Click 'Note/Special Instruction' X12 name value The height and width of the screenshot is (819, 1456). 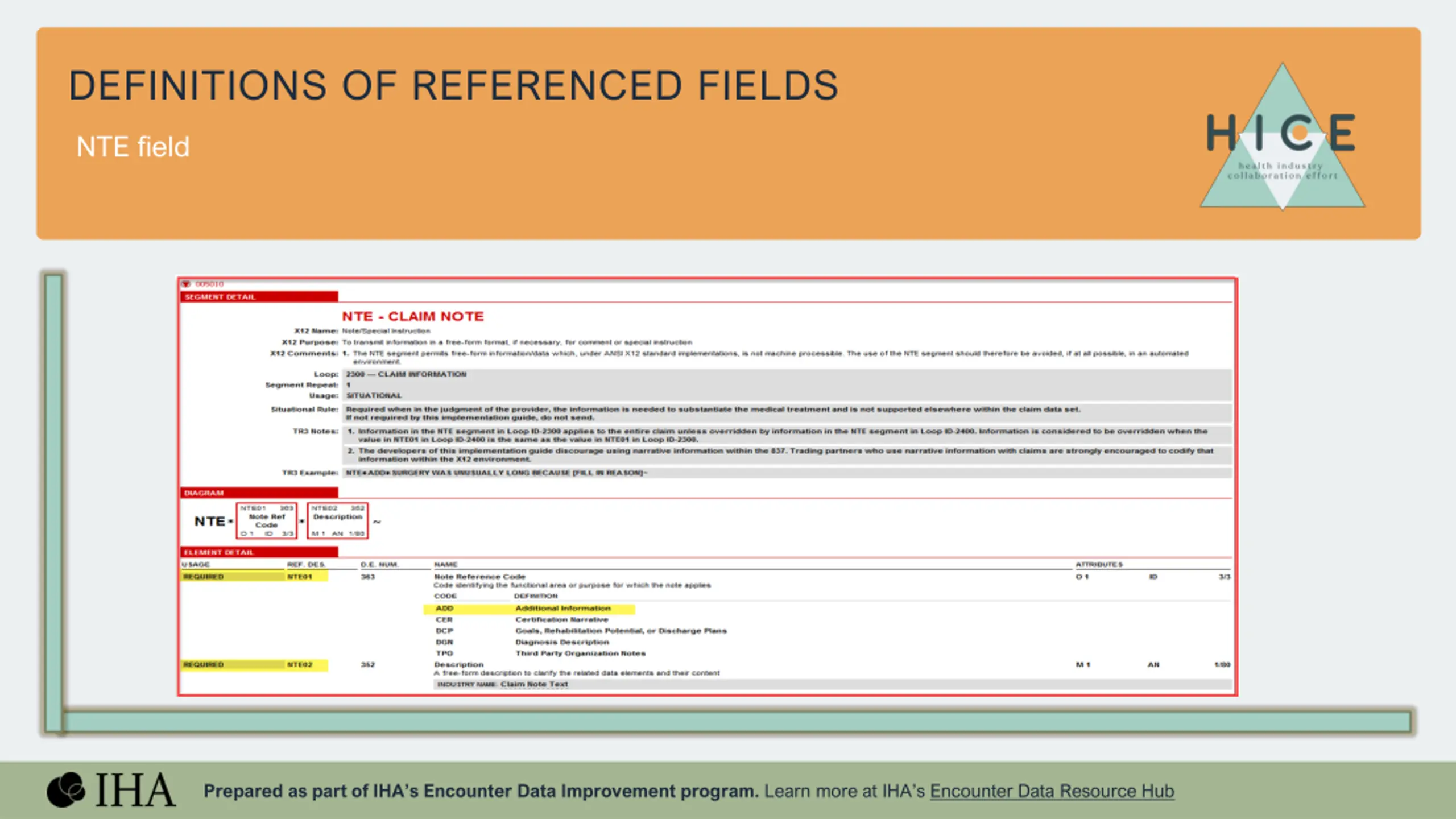(x=386, y=331)
